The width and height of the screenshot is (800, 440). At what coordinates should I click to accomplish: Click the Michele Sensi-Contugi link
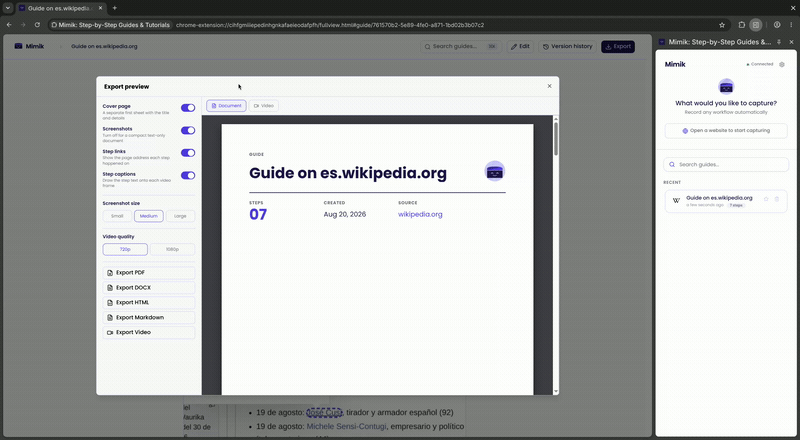click(x=346, y=426)
